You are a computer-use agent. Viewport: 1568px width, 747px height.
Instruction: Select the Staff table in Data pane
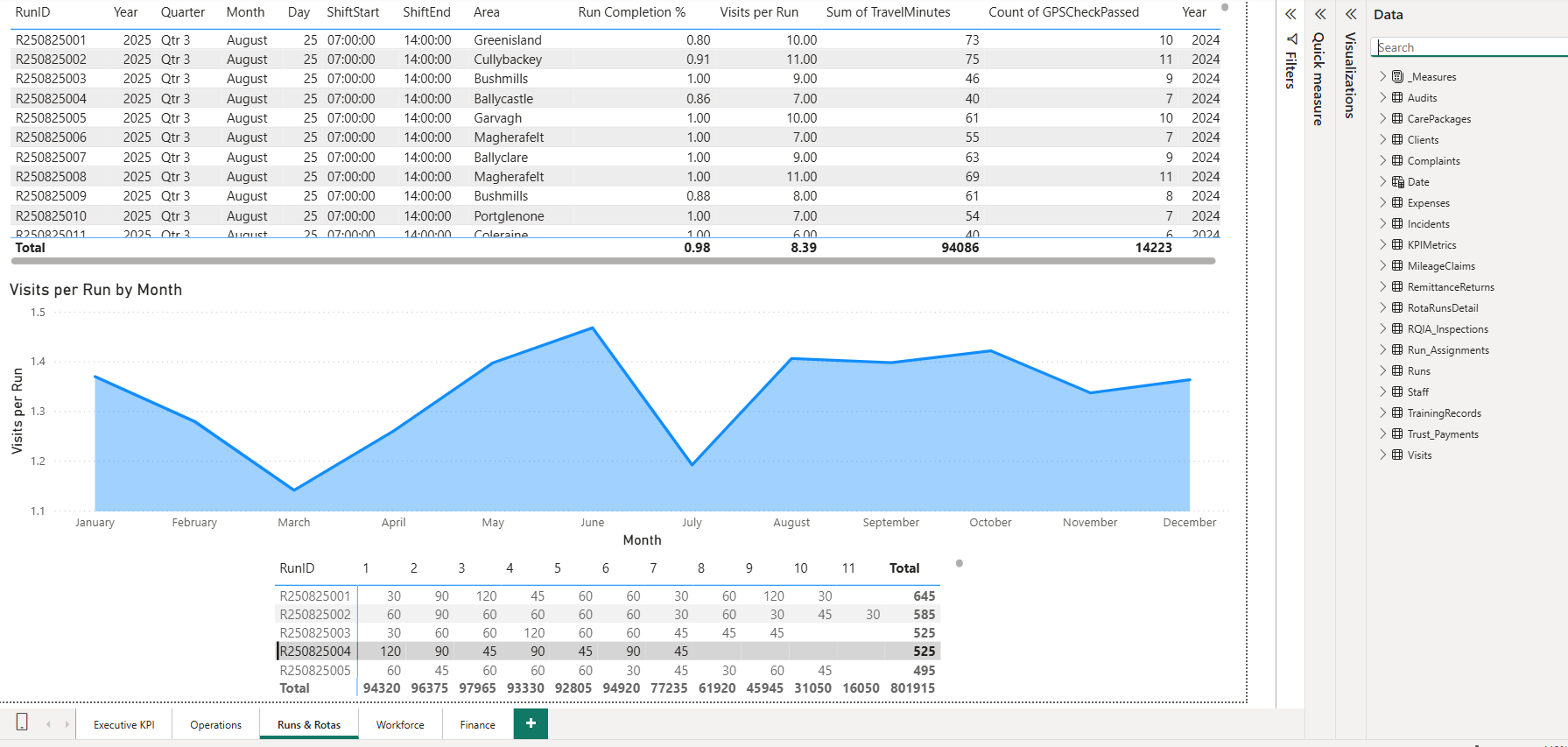pyautogui.click(x=1417, y=392)
